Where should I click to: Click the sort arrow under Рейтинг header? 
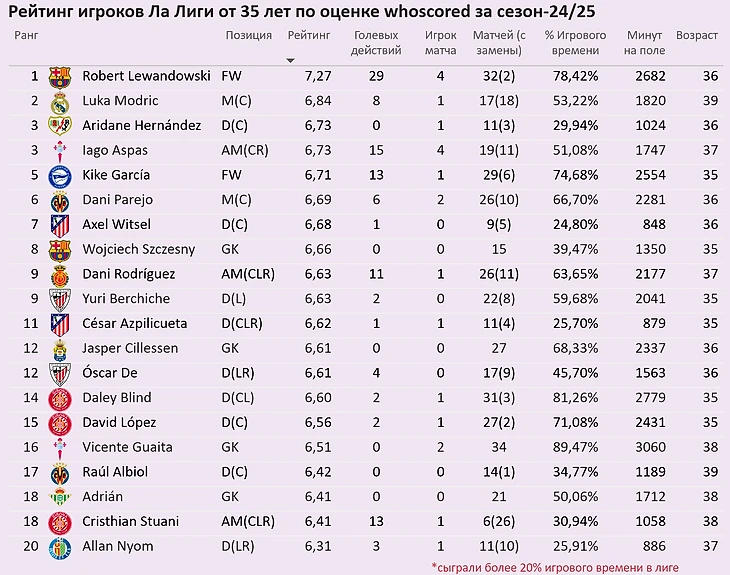291,60
